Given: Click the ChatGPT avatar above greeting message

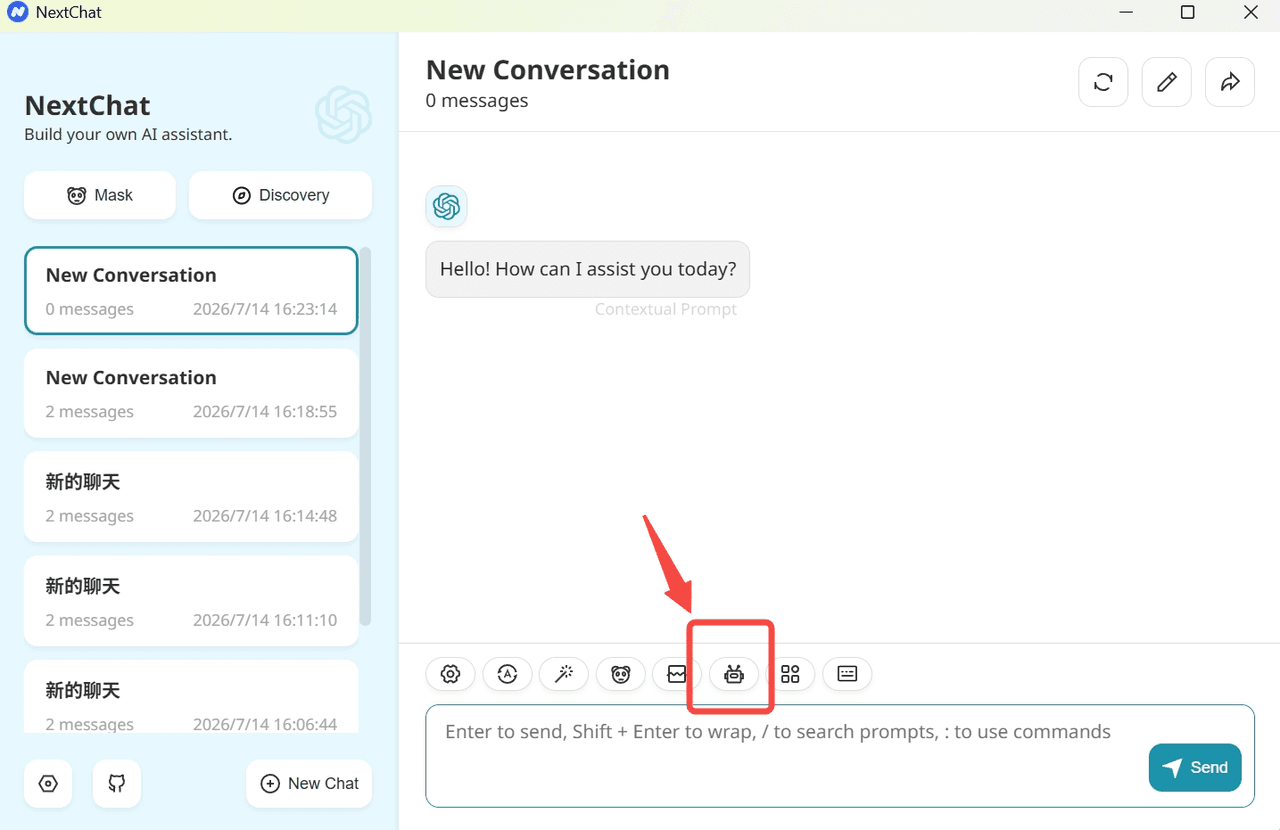Looking at the screenshot, I should coord(446,206).
